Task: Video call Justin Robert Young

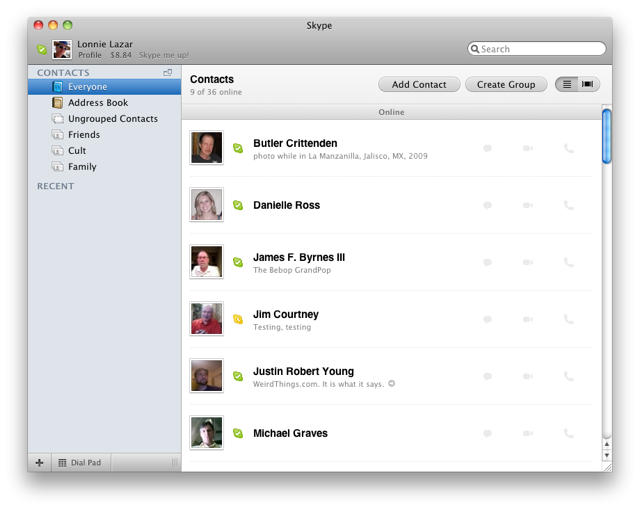Action: pyautogui.click(x=528, y=376)
